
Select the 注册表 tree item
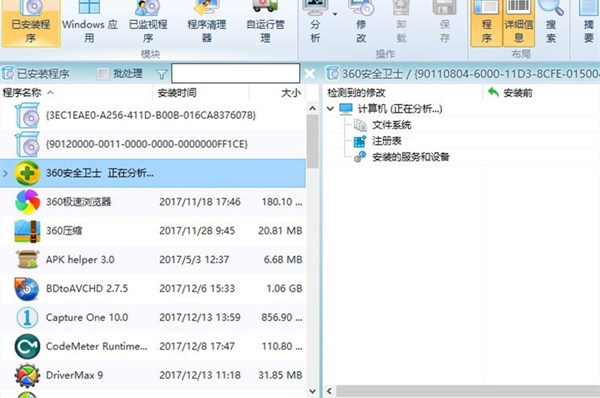pyautogui.click(x=386, y=141)
